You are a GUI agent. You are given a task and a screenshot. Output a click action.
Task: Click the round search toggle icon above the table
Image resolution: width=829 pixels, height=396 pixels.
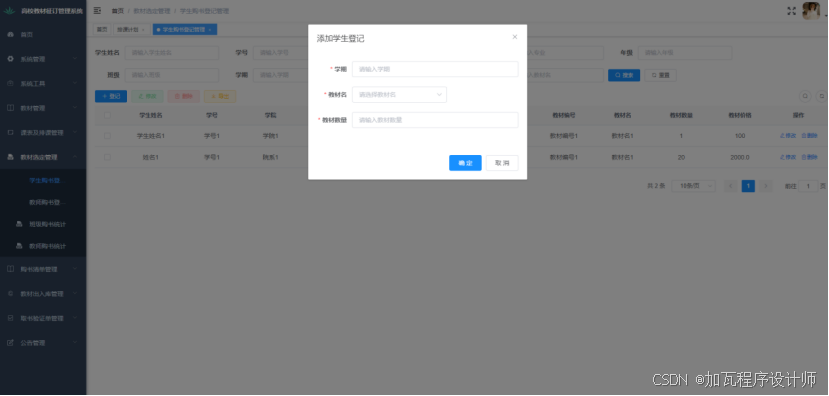(805, 96)
